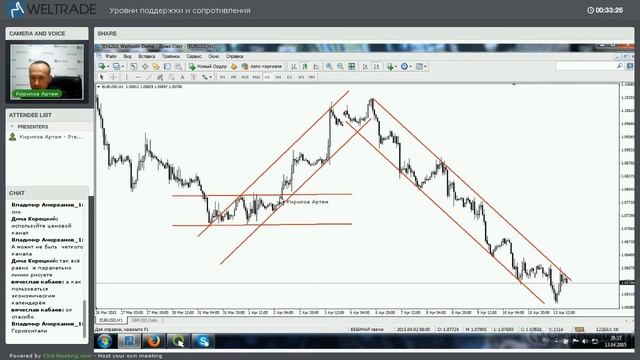This screenshot has width=640, height=360.
Task: Click the New Chart toolbar icon
Action: coord(101,66)
